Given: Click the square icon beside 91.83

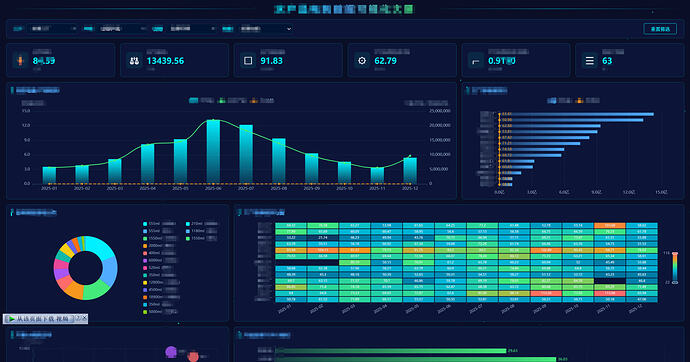Looking at the screenshot, I should tap(248, 61).
